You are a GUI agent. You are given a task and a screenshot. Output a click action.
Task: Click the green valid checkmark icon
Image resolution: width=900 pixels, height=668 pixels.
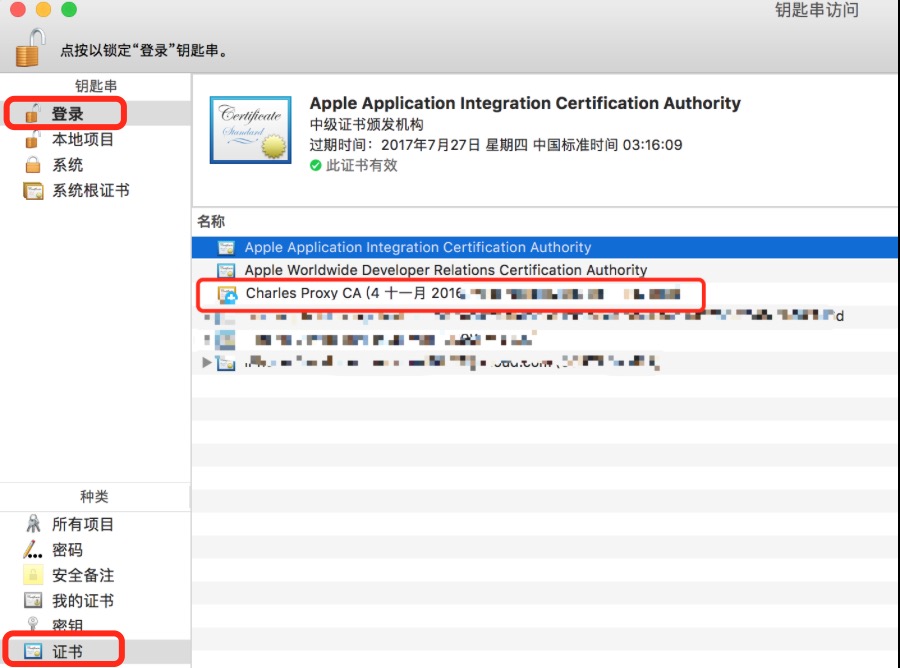click(315, 166)
